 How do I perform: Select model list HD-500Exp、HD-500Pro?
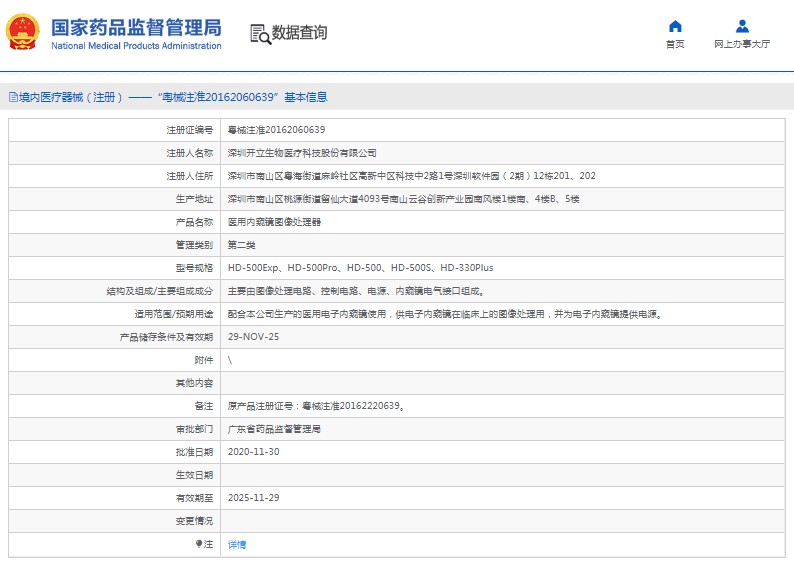[x=360, y=268]
